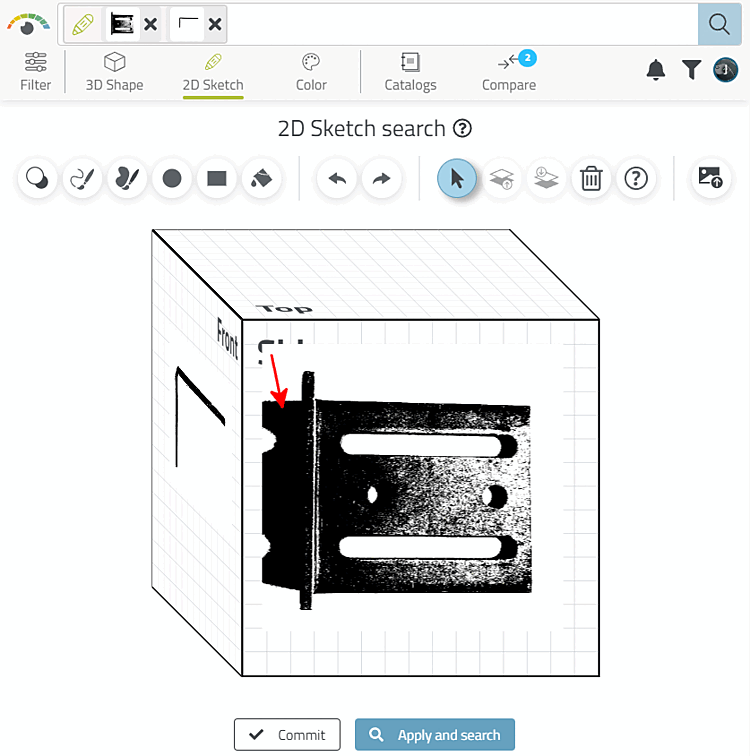Open the sketch toolbar help icon

(x=636, y=179)
